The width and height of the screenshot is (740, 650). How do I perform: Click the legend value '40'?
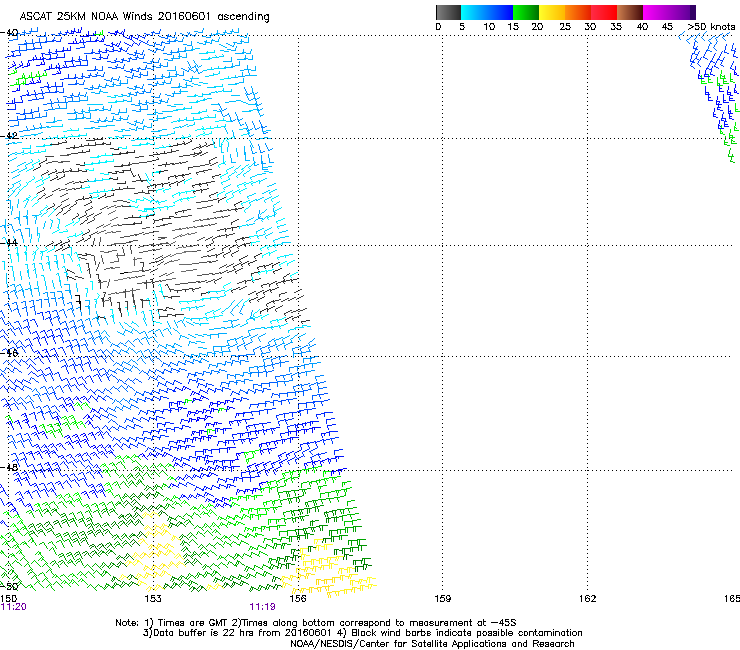(x=642, y=27)
